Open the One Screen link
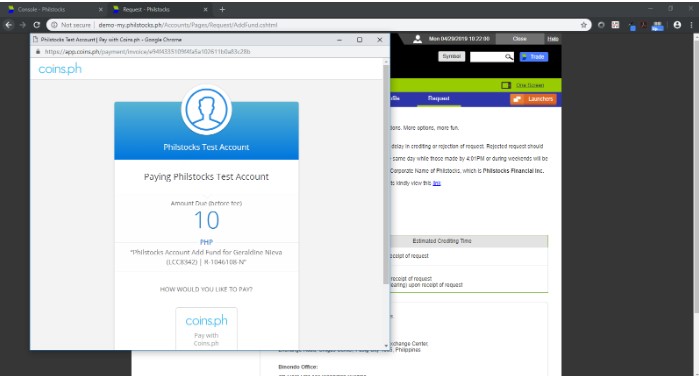 530,85
